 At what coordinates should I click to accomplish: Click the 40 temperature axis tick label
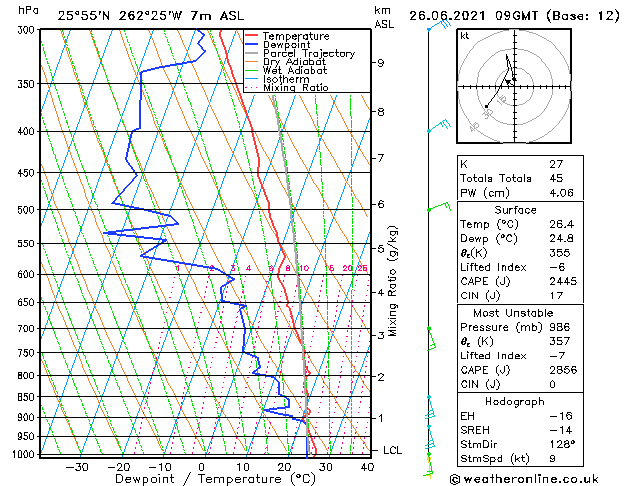tap(367, 467)
